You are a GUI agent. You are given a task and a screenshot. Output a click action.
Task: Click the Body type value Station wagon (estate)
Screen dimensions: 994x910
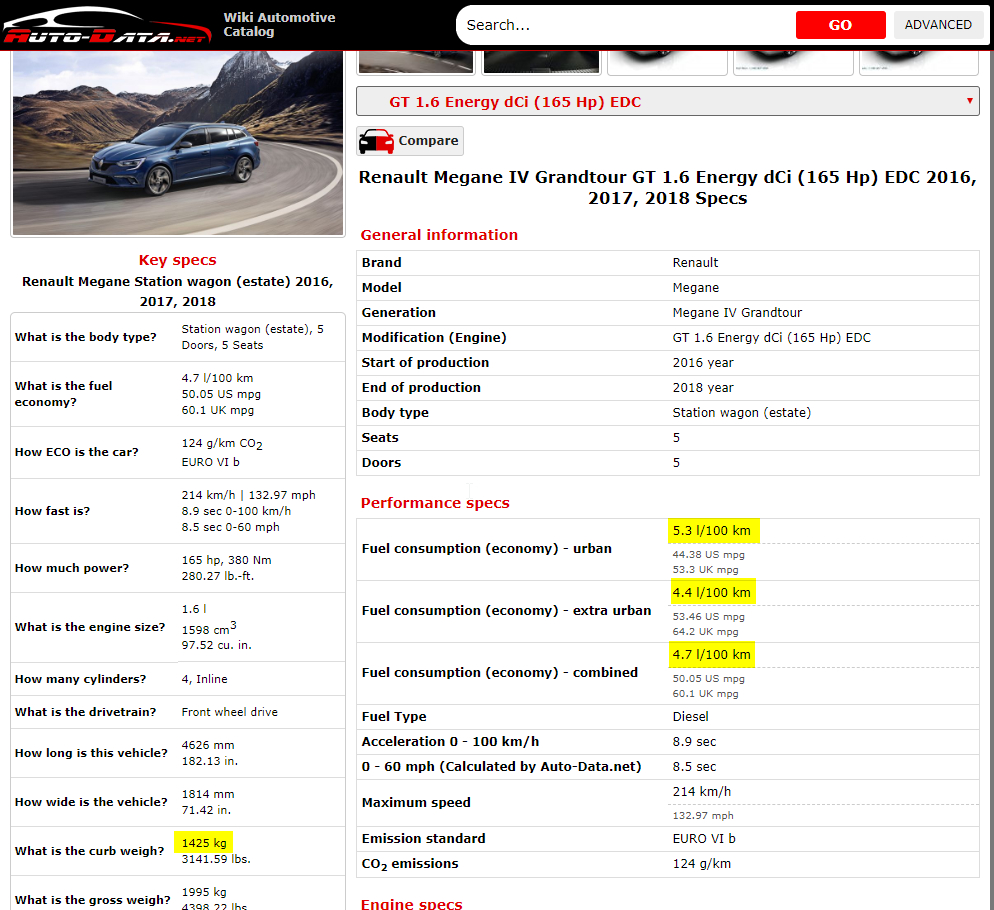click(742, 413)
